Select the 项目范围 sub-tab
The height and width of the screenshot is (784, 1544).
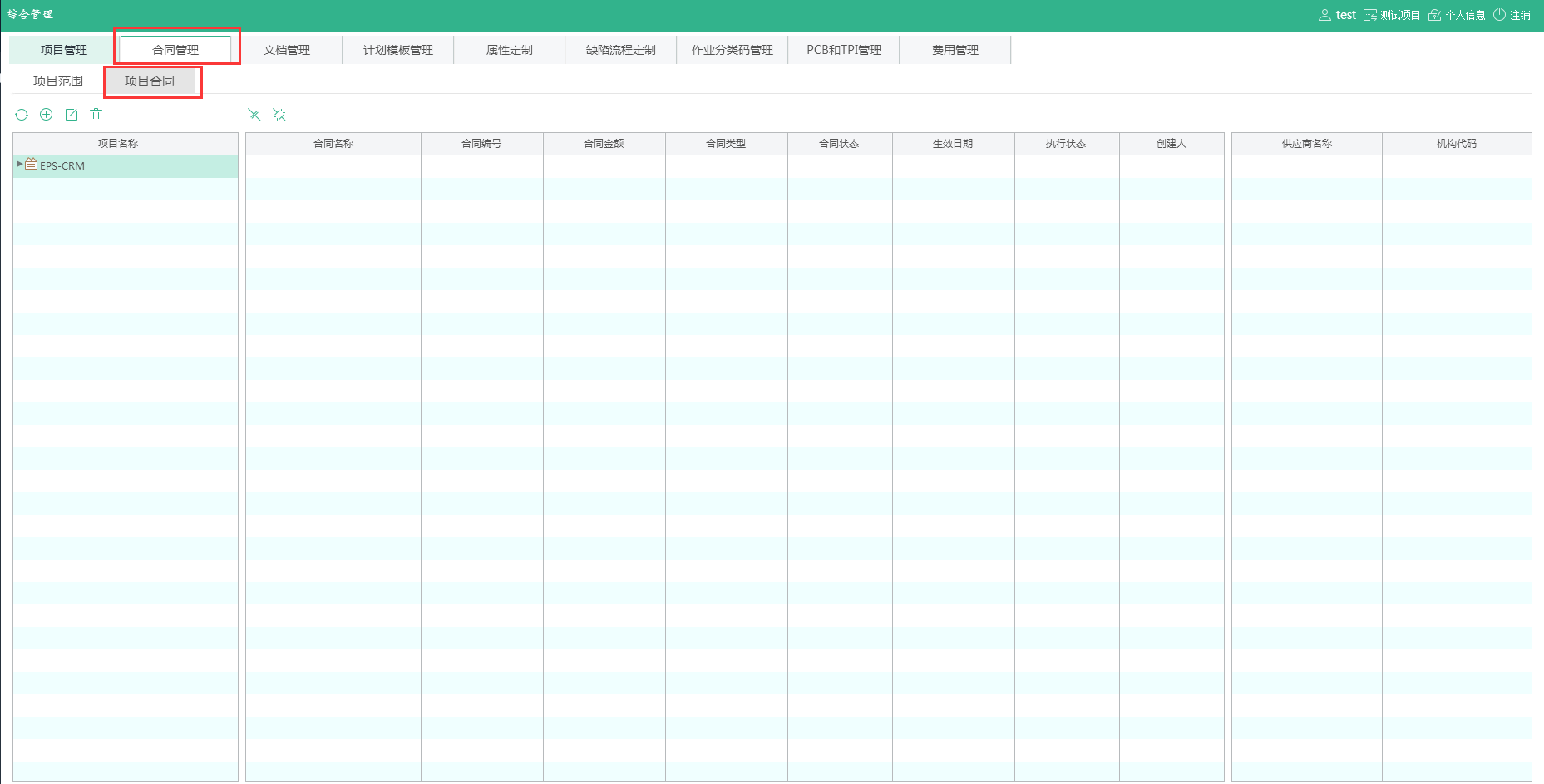click(x=58, y=81)
